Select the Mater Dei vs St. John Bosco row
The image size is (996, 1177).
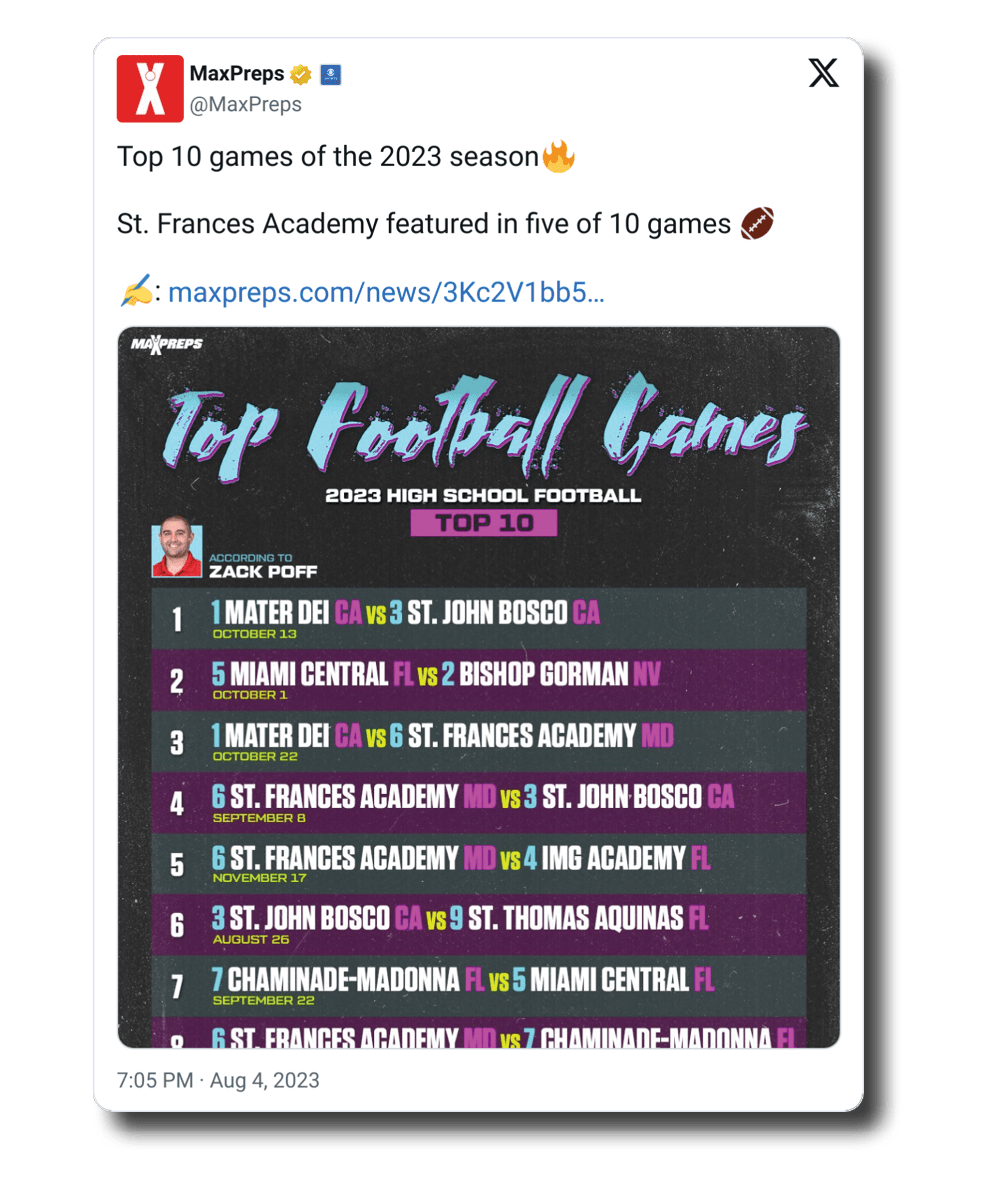point(478,618)
